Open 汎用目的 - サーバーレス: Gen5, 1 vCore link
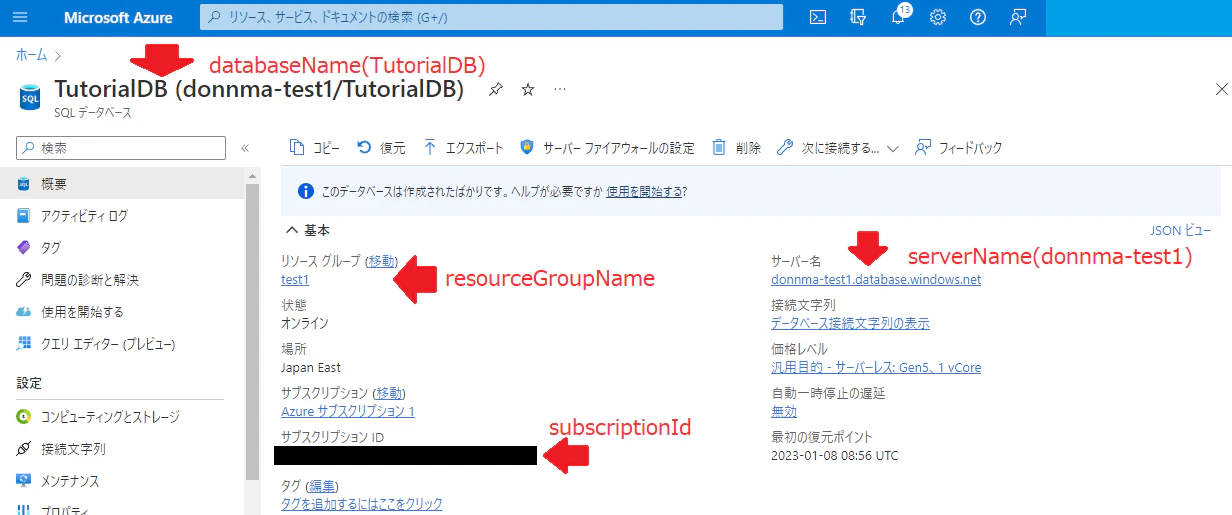 pos(876,367)
